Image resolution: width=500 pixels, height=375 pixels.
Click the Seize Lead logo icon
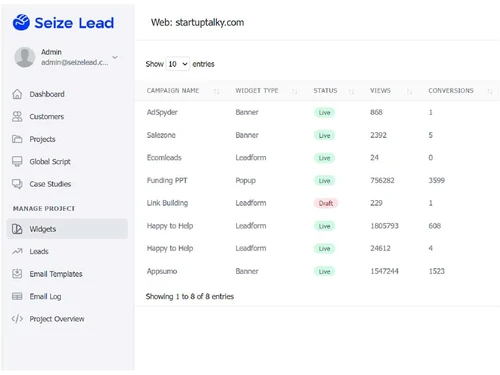[21, 22]
